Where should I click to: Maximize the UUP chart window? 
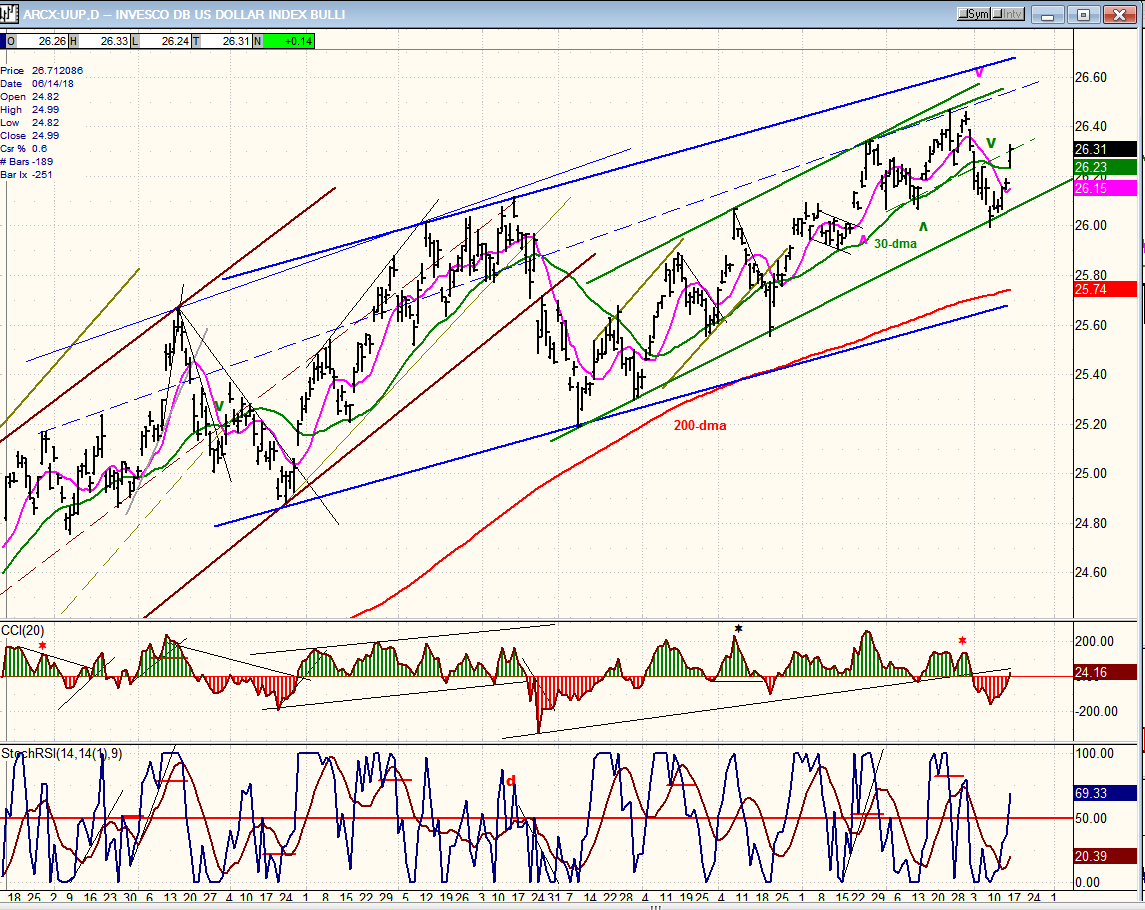point(1082,14)
